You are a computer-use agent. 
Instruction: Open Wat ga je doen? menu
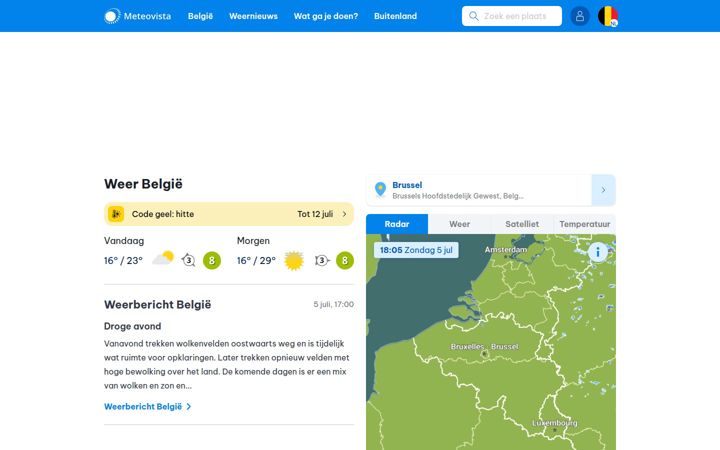point(326,16)
